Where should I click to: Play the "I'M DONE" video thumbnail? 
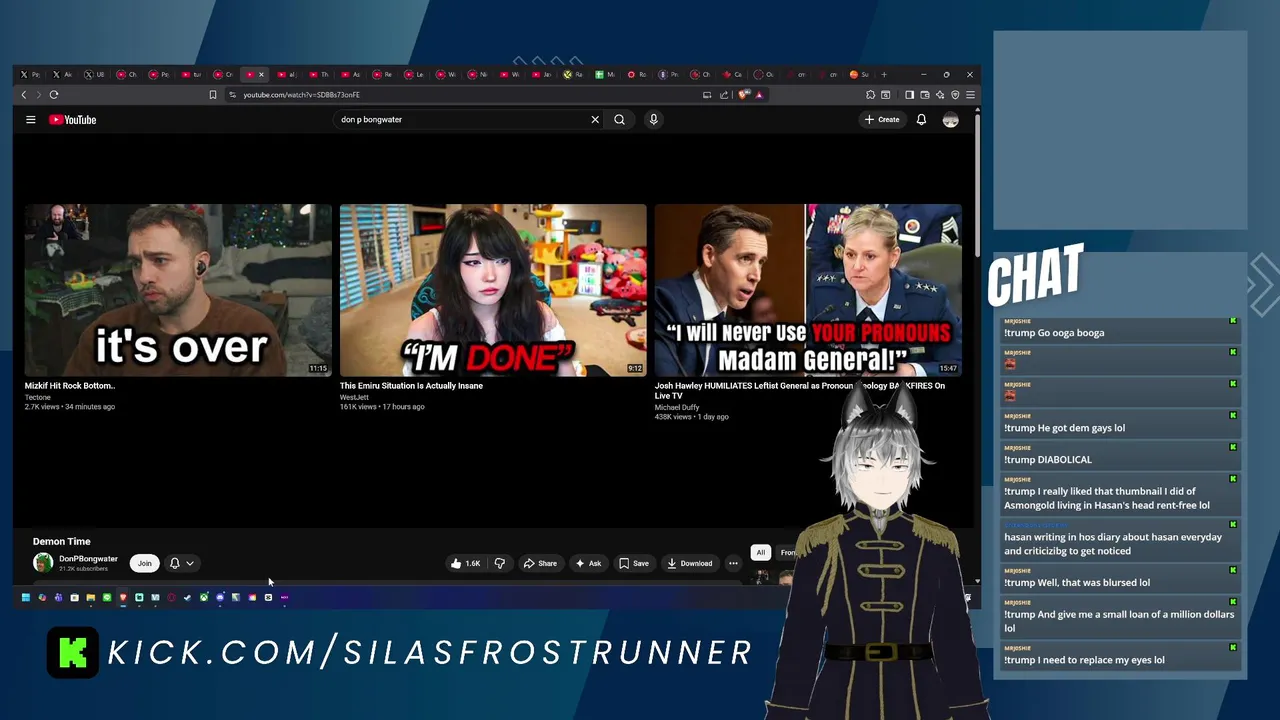[493, 290]
